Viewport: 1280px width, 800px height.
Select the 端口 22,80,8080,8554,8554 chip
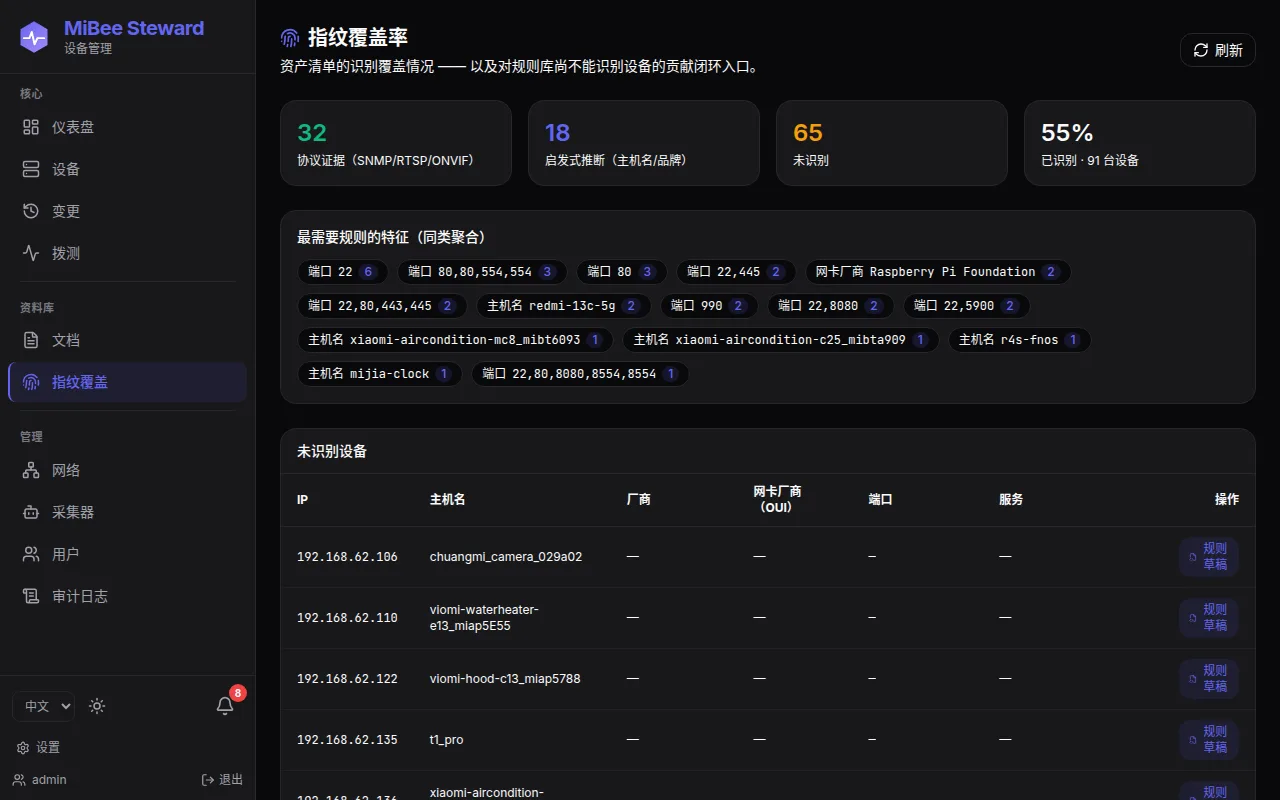pyautogui.click(x=580, y=374)
